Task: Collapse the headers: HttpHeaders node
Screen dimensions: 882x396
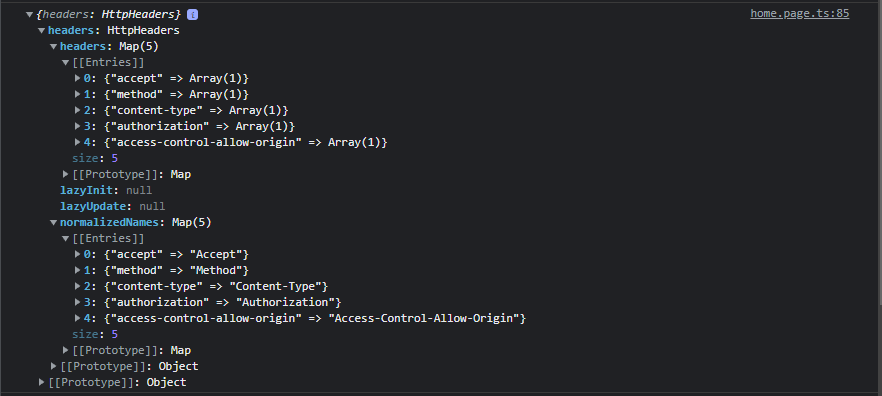Action: [x=42, y=30]
